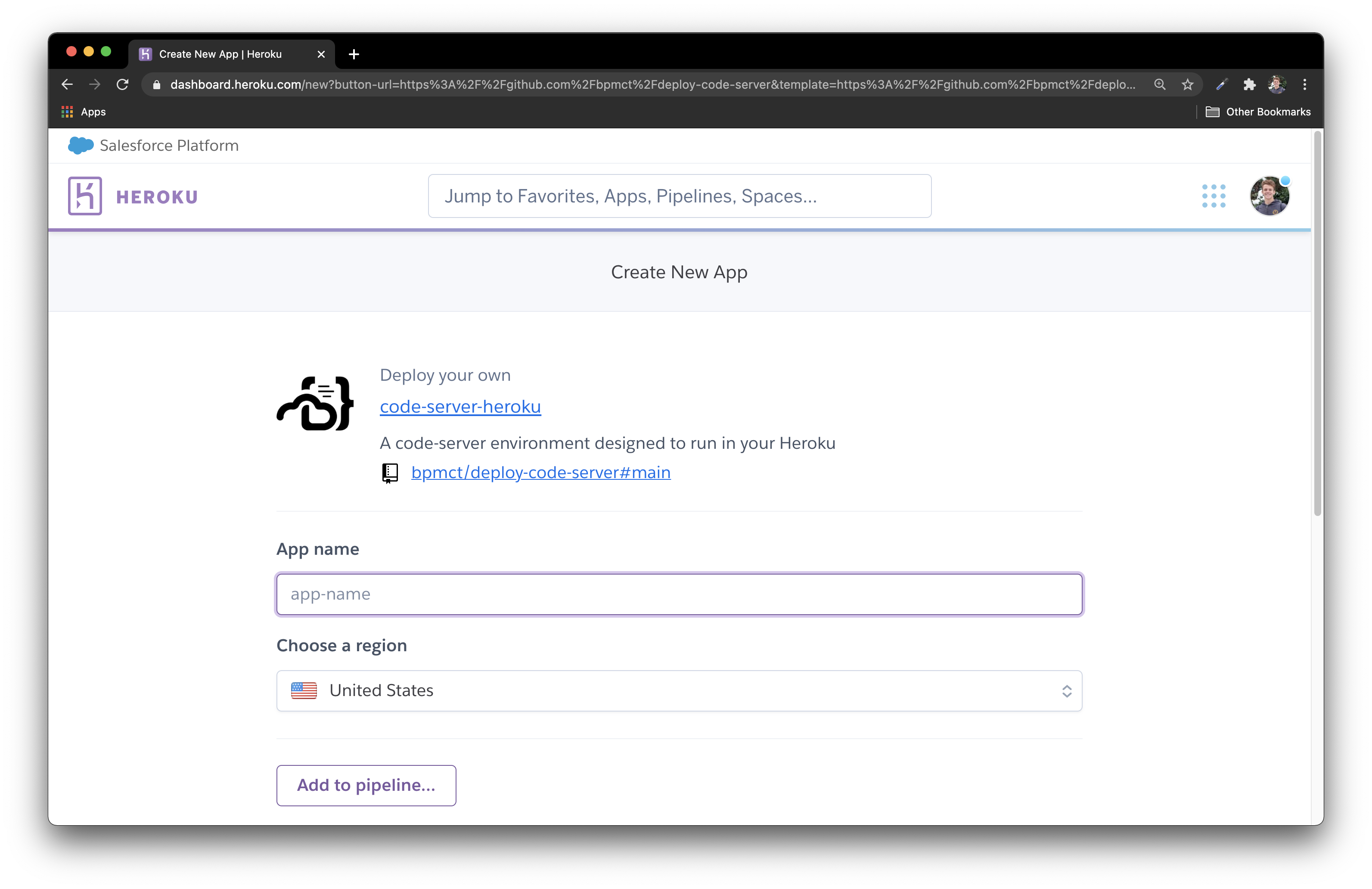Click the Salesforce cloud logo
Image resolution: width=1372 pixels, height=889 pixels.
pos(81,145)
